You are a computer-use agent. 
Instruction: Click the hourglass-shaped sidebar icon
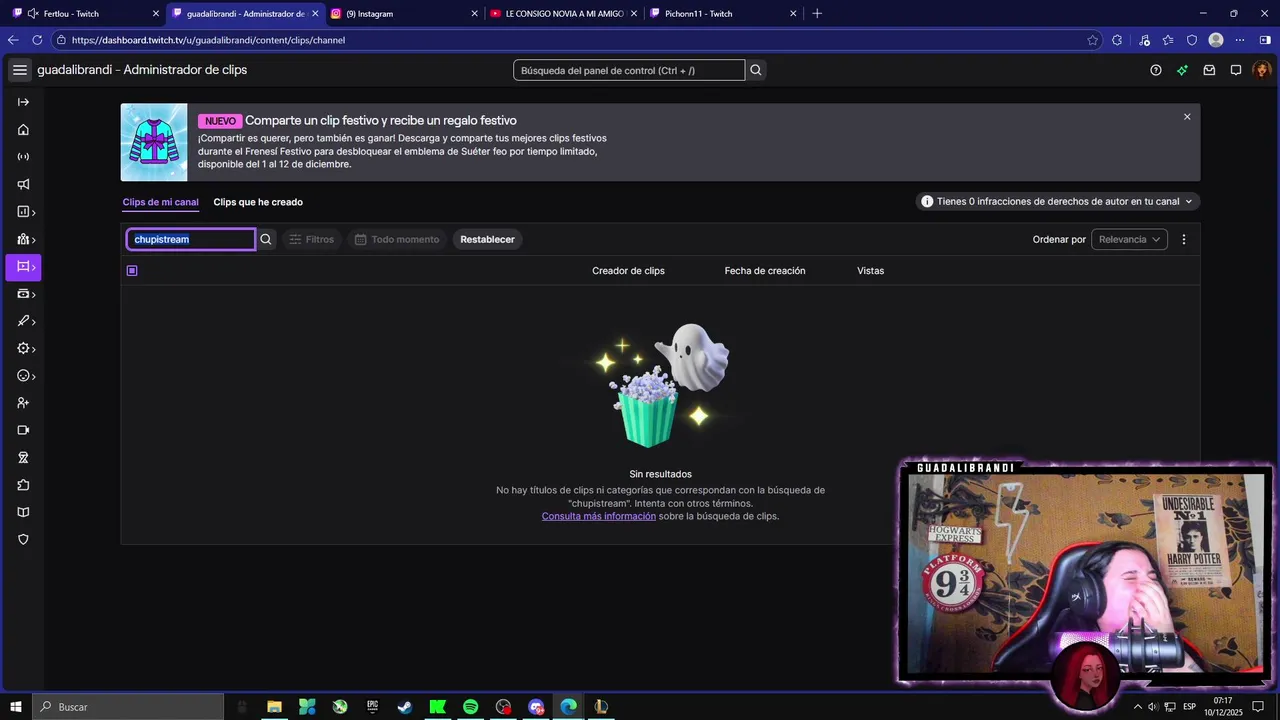[23, 457]
